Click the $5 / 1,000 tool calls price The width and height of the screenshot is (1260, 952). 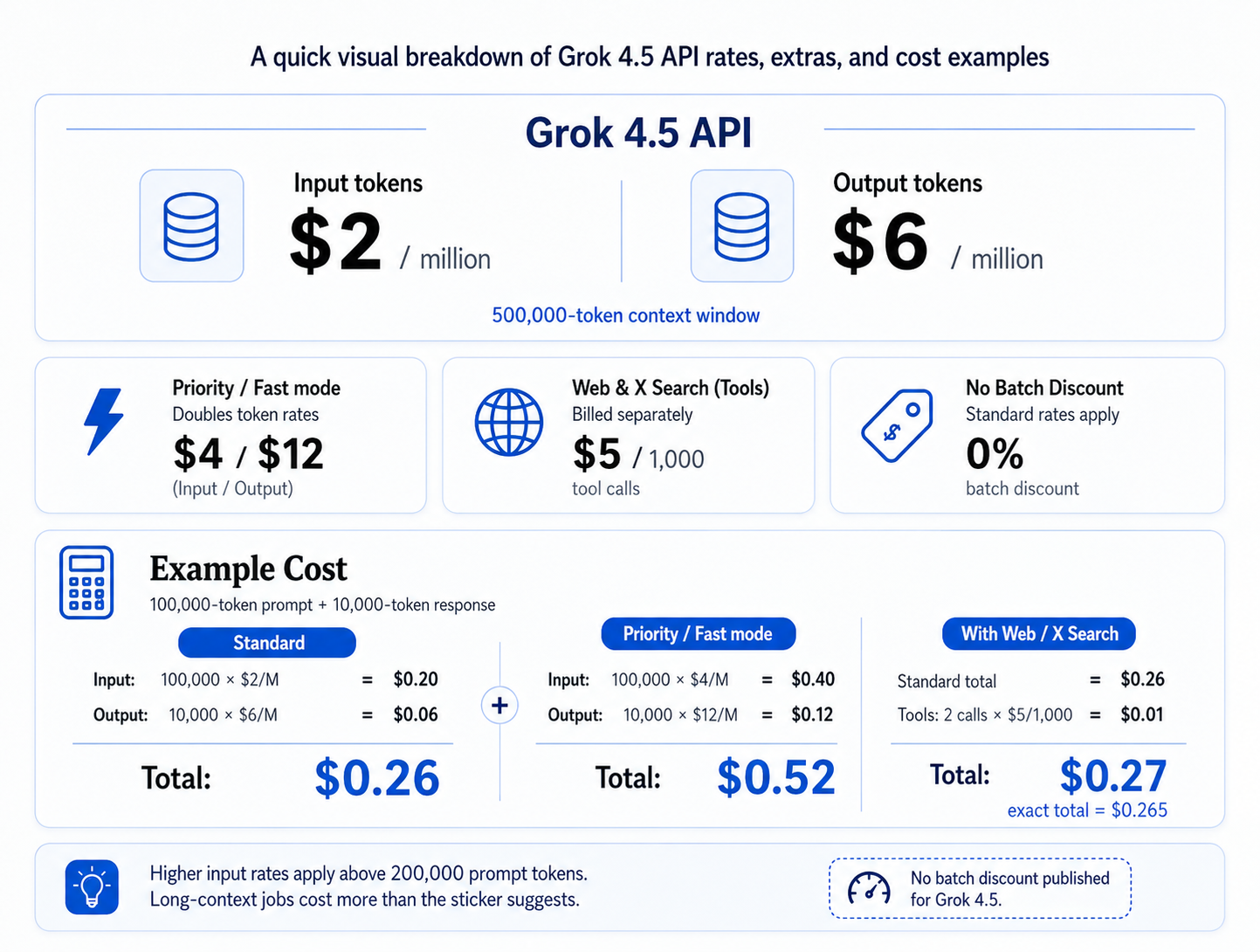click(638, 455)
